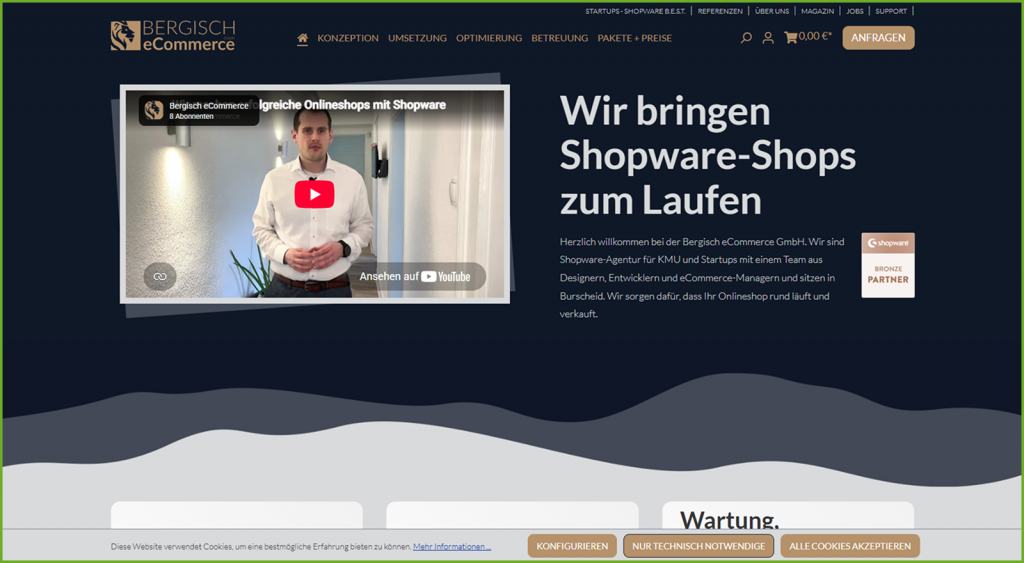Click the headline Wir bringen Shopware-Shops
Screen dimensions: 1024x563
[x=707, y=155]
